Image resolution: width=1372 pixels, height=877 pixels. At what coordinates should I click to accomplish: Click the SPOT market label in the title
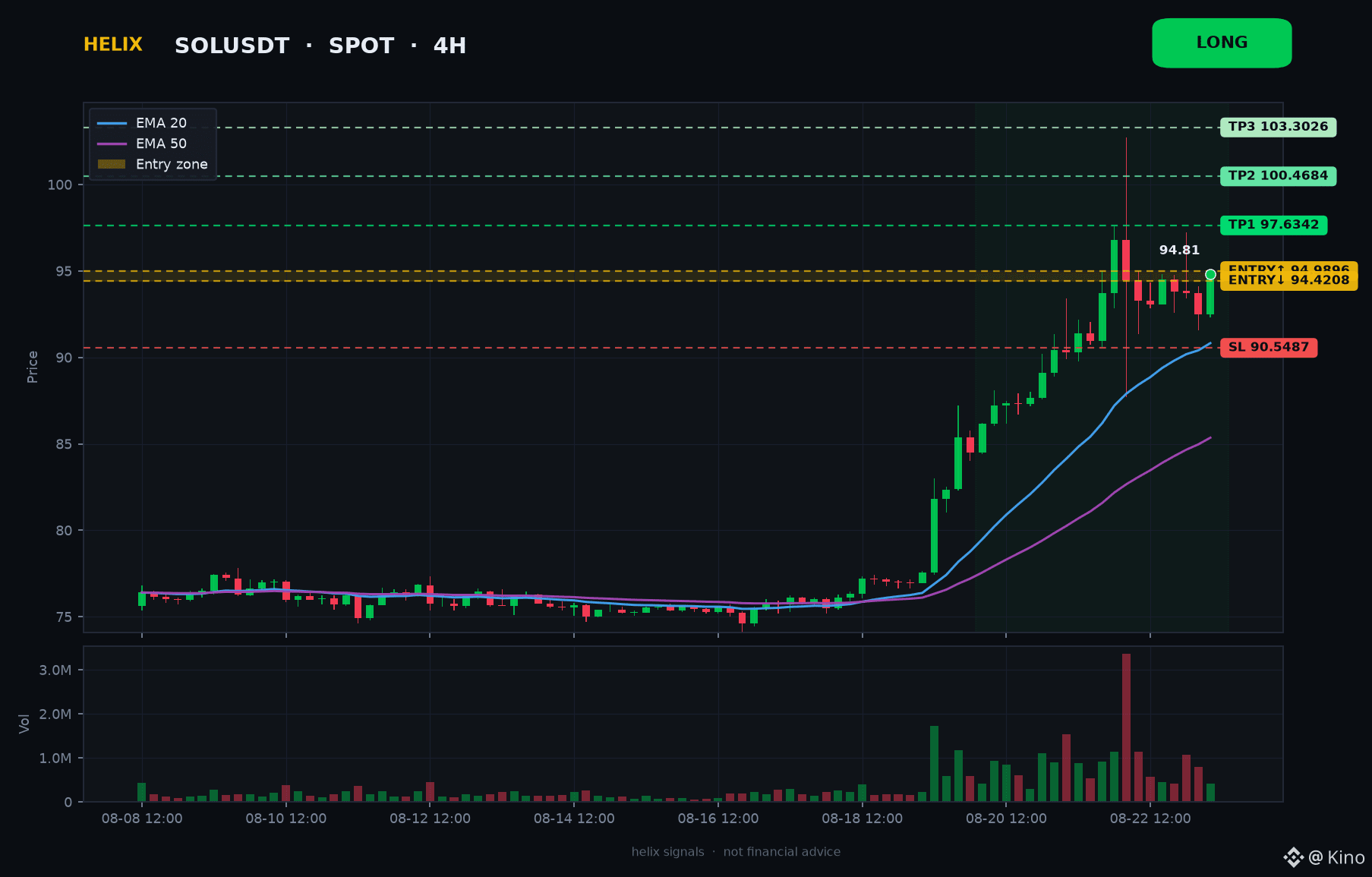[x=361, y=46]
